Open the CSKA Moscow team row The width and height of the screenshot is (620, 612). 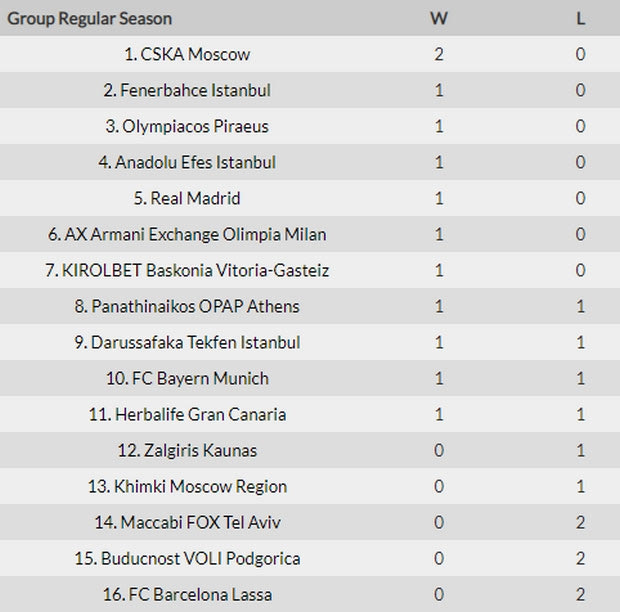(x=310, y=54)
